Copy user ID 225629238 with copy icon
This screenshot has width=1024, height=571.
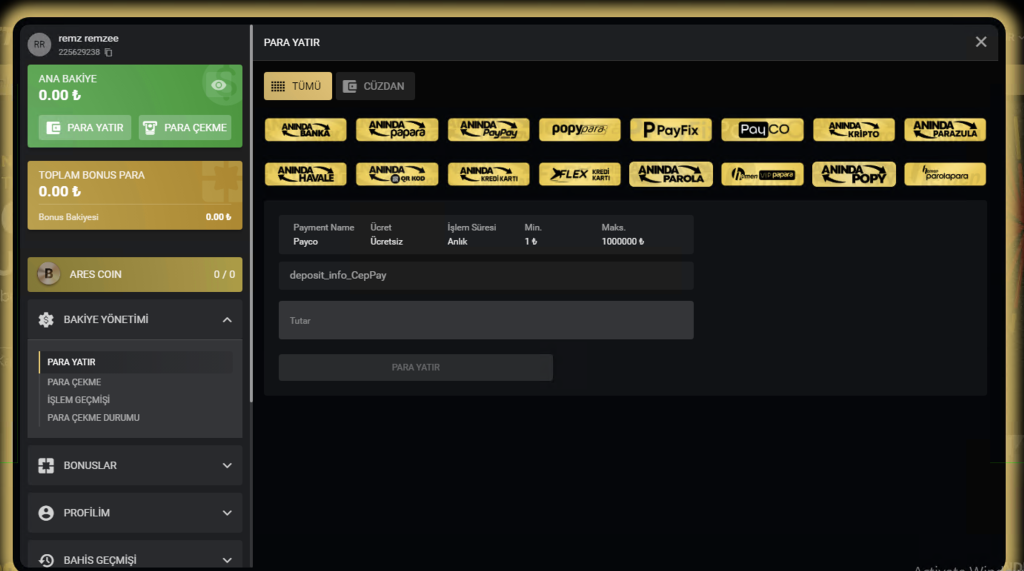(x=108, y=52)
